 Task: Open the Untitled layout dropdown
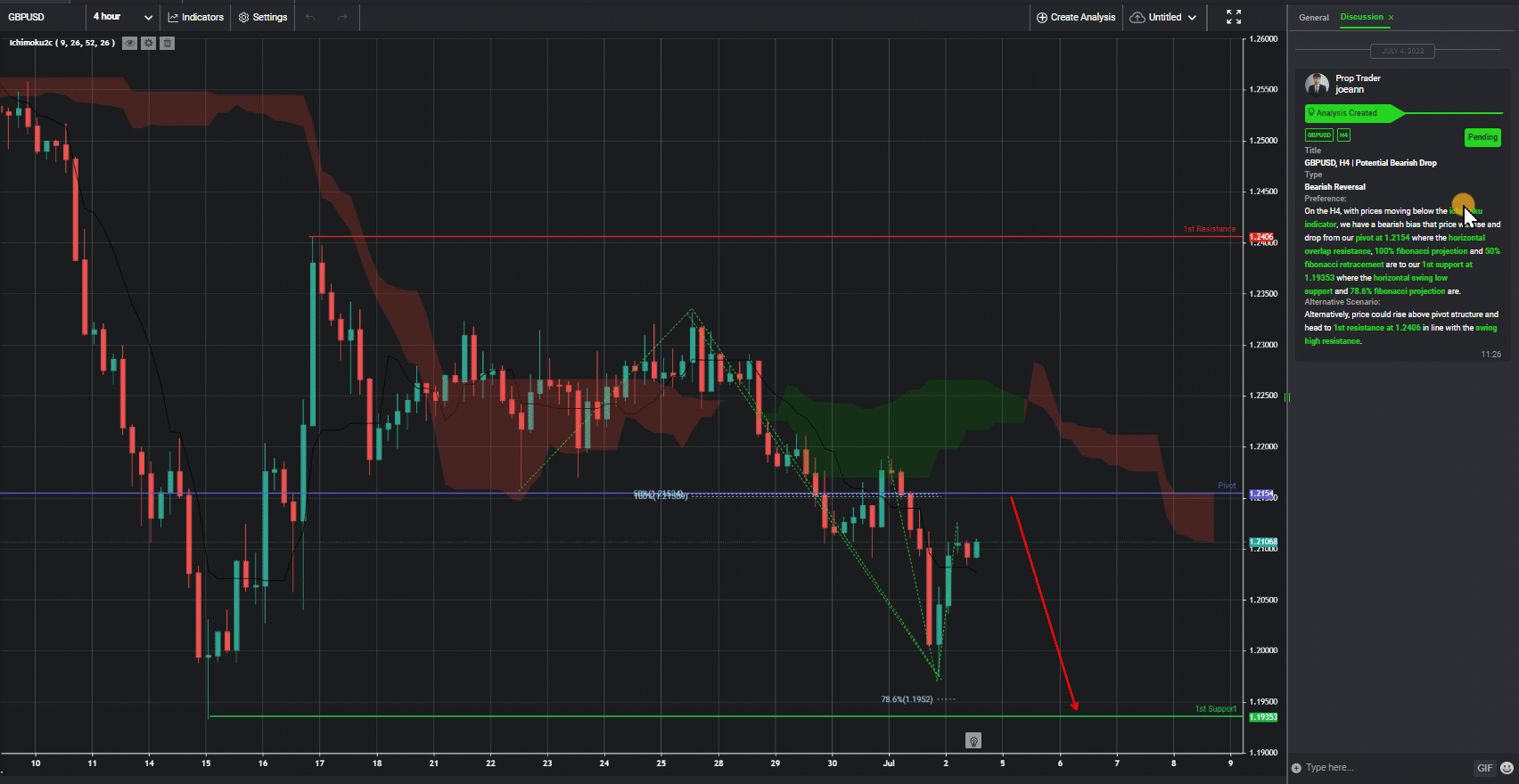tap(1163, 17)
